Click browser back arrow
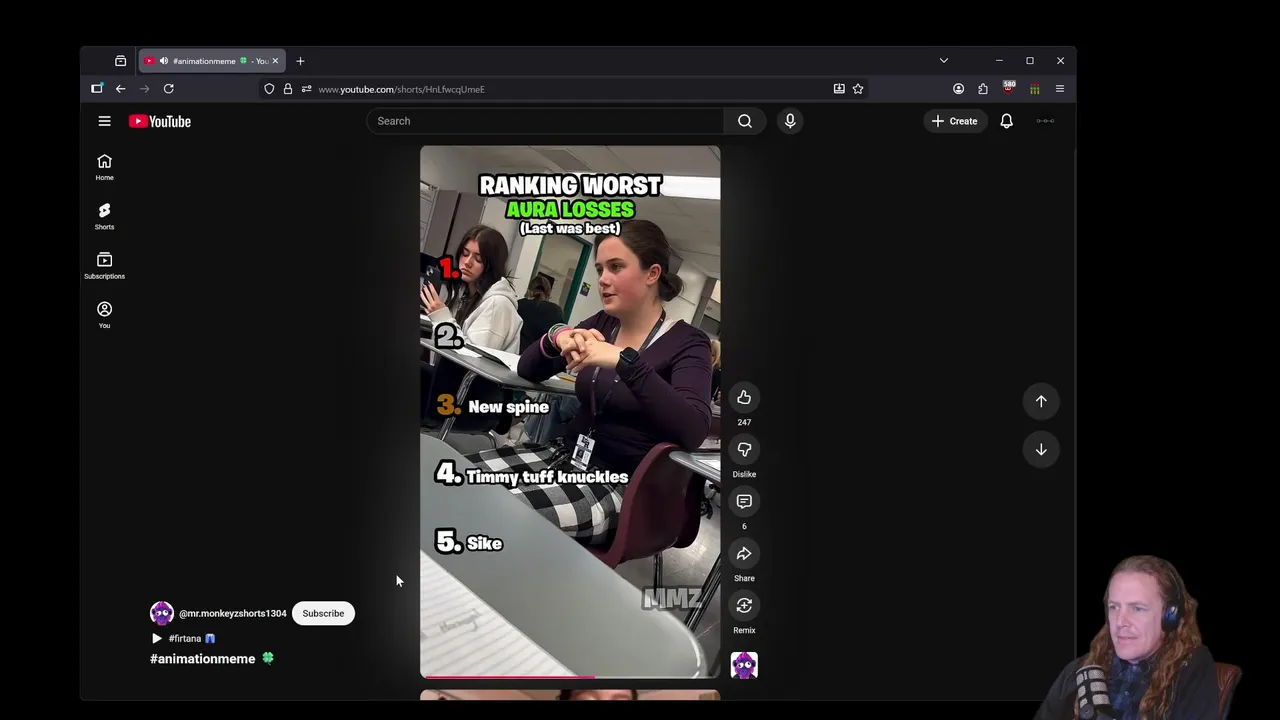This screenshot has width=1280, height=720. click(120, 89)
